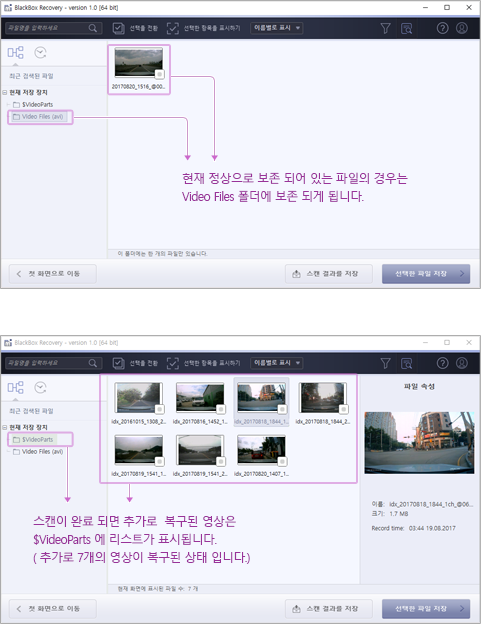Click 최근 검색된 파일 in single-file window

point(31,76)
